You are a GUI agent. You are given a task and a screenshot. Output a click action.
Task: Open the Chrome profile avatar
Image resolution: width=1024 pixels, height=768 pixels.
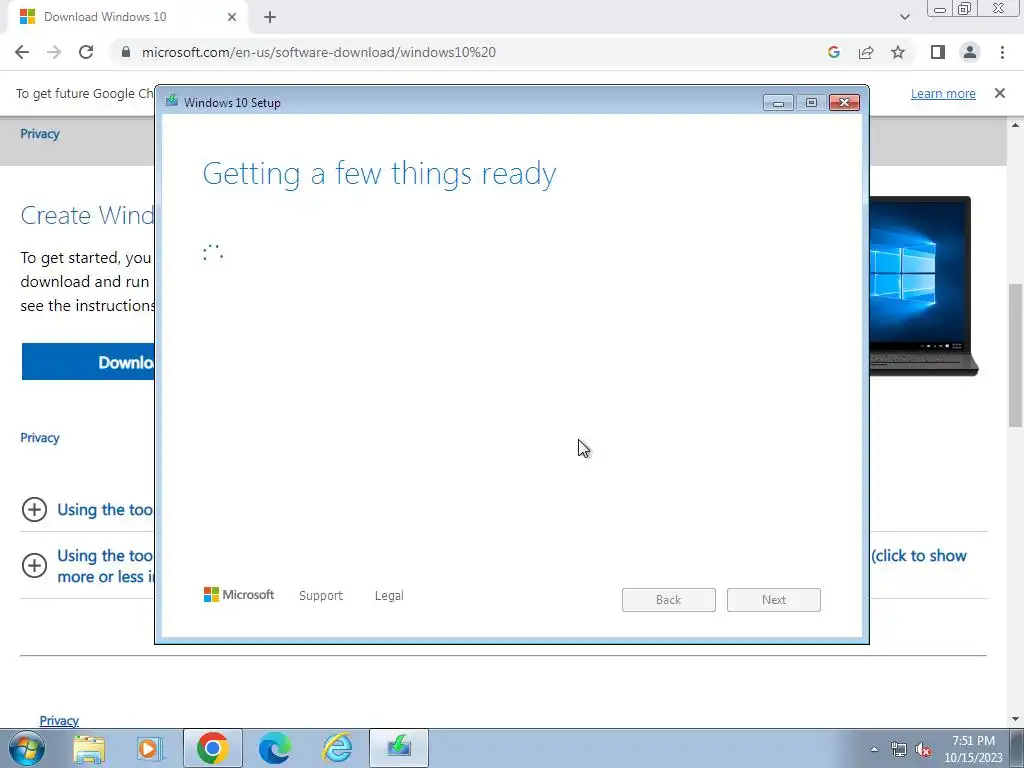970,52
